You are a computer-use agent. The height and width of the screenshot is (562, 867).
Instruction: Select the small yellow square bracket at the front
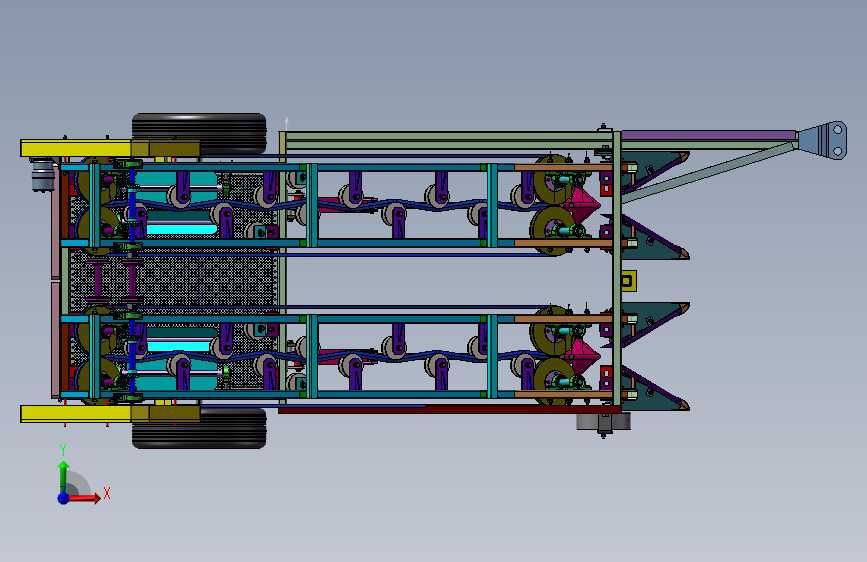pyautogui.click(x=628, y=281)
